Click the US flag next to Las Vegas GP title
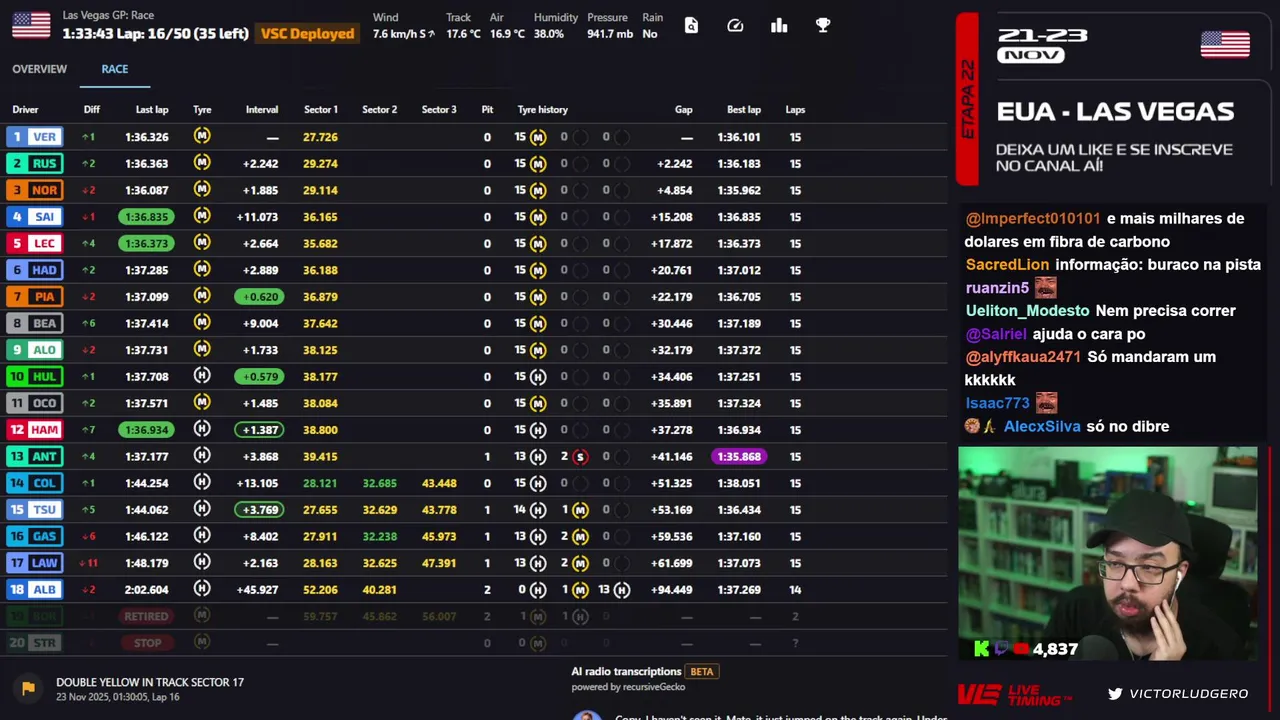 (x=31, y=25)
